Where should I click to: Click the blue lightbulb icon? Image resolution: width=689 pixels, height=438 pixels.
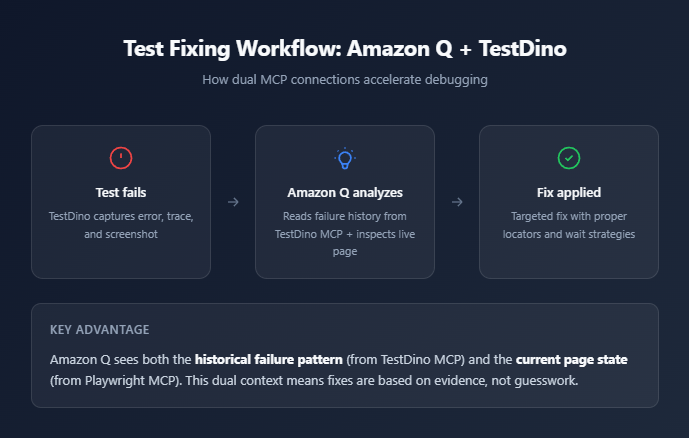click(344, 158)
